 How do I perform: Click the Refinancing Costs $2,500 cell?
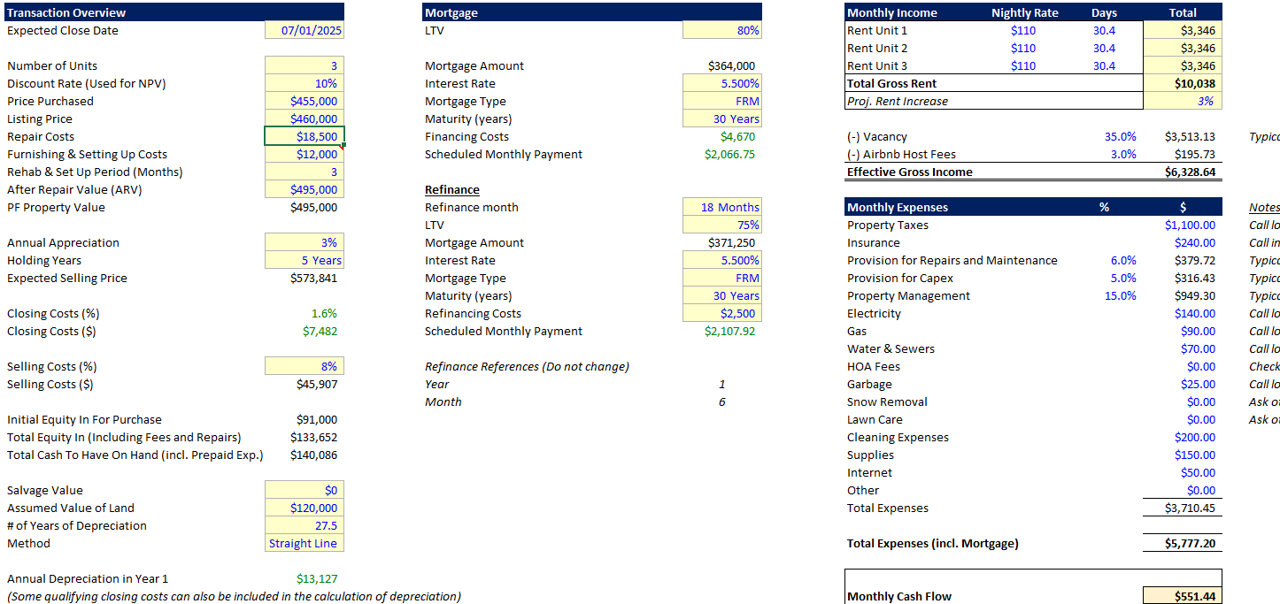(722, 314)
